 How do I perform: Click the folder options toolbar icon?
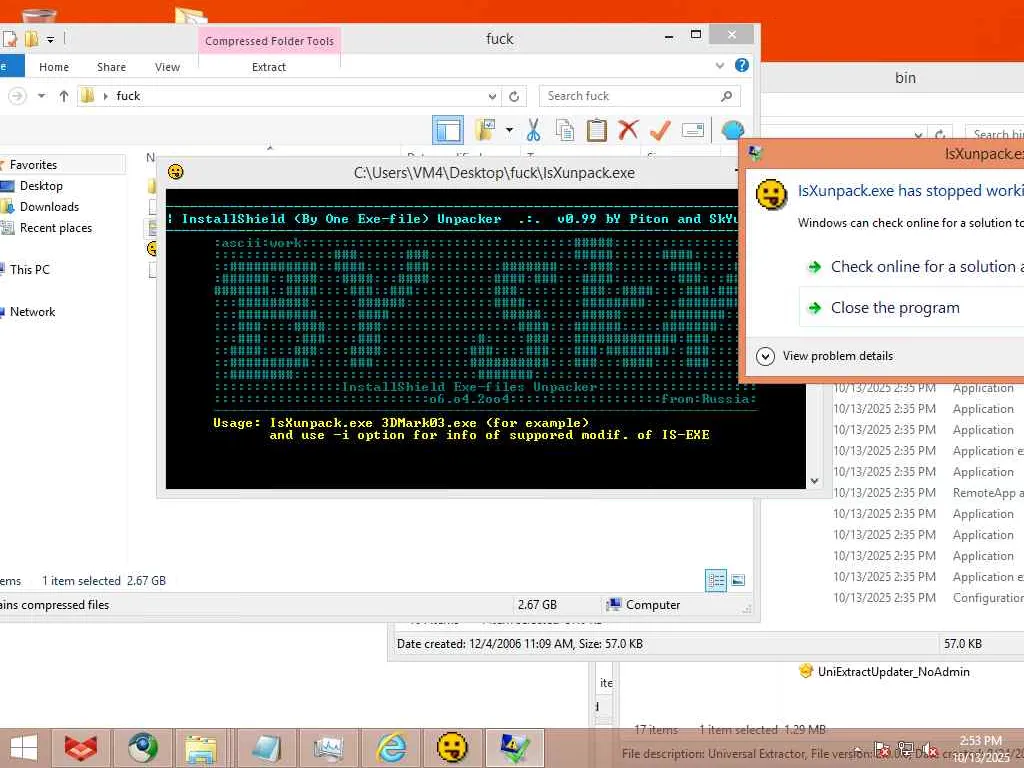(485, 130)
